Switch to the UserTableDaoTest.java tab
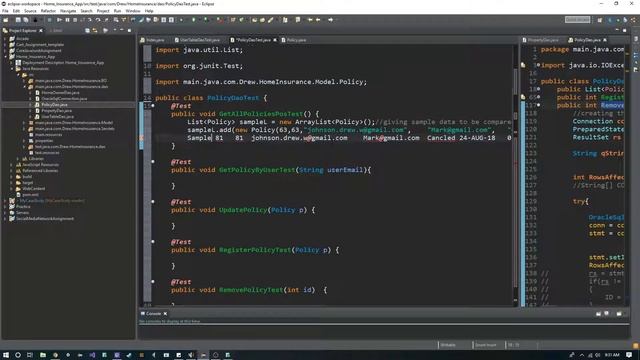This screenshot has height=360, width=640. [x=197, y=40]
